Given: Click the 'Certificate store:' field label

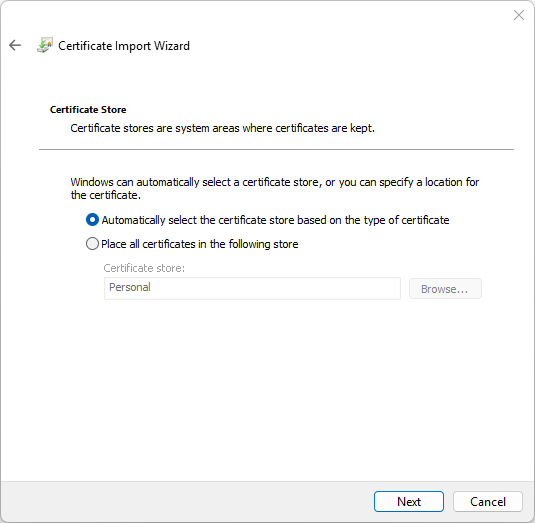Looking at the screenshot, I should 144,268.
